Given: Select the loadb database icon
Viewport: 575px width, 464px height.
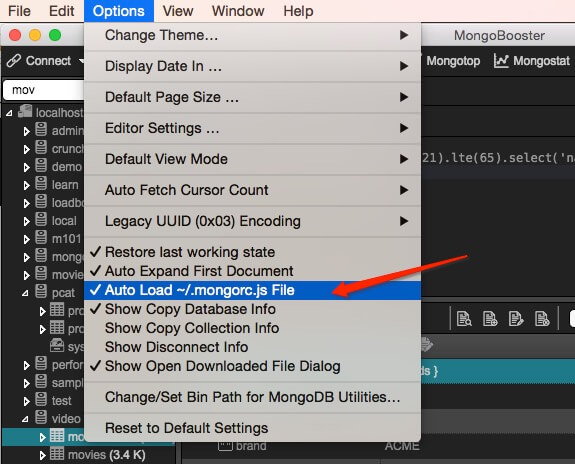Looking at the screenshot, I should tap(41, 201).
